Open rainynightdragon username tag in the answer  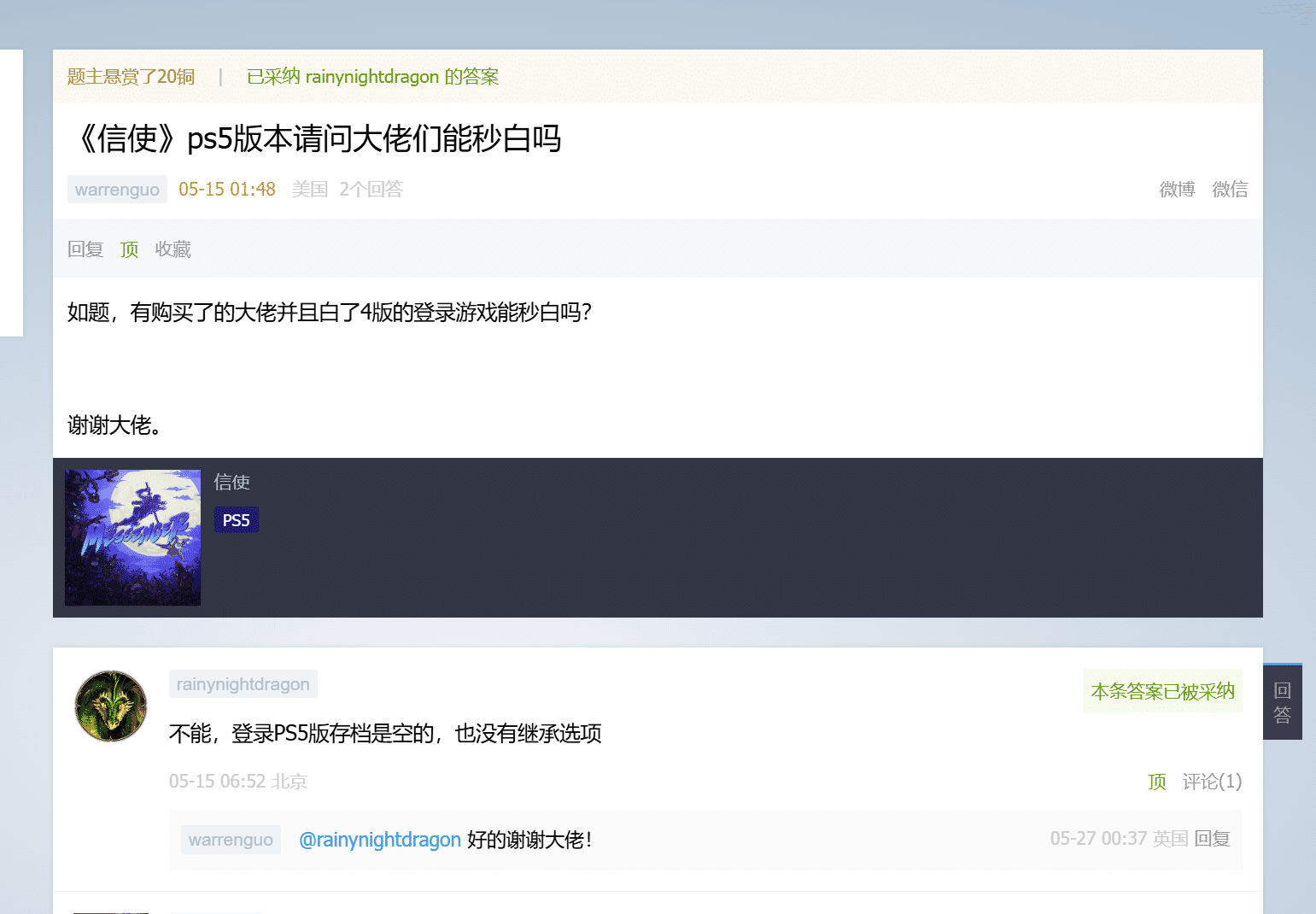(x=243, y=684)
